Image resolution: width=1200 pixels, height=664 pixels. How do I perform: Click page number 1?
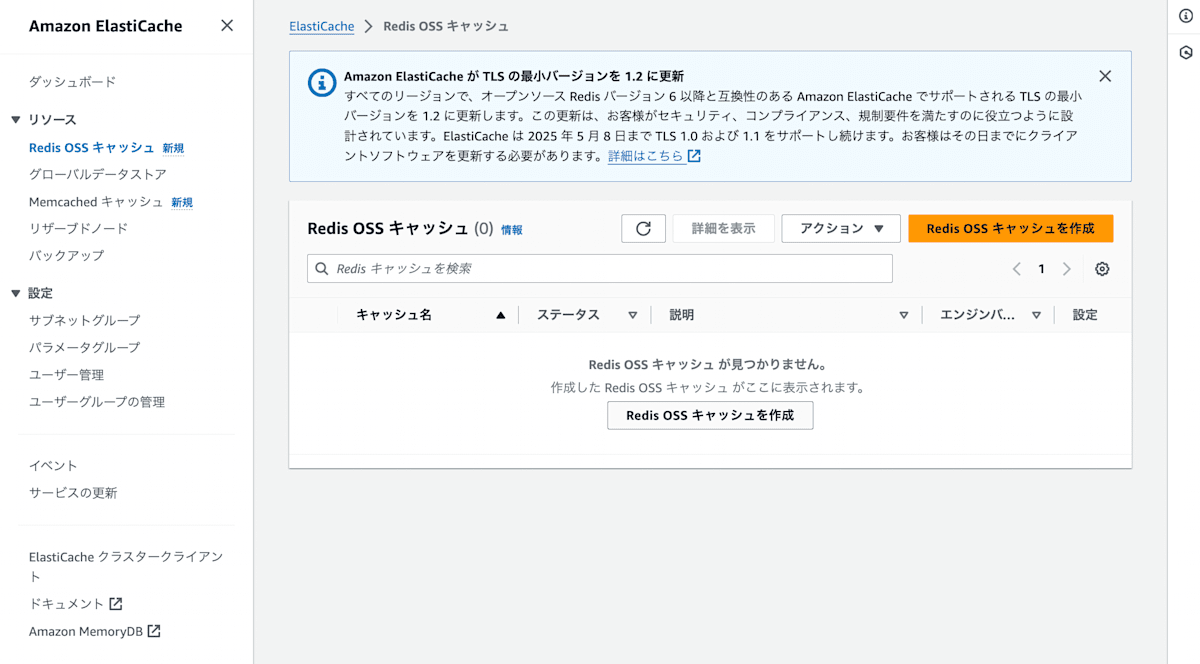tap(1041, 269)
